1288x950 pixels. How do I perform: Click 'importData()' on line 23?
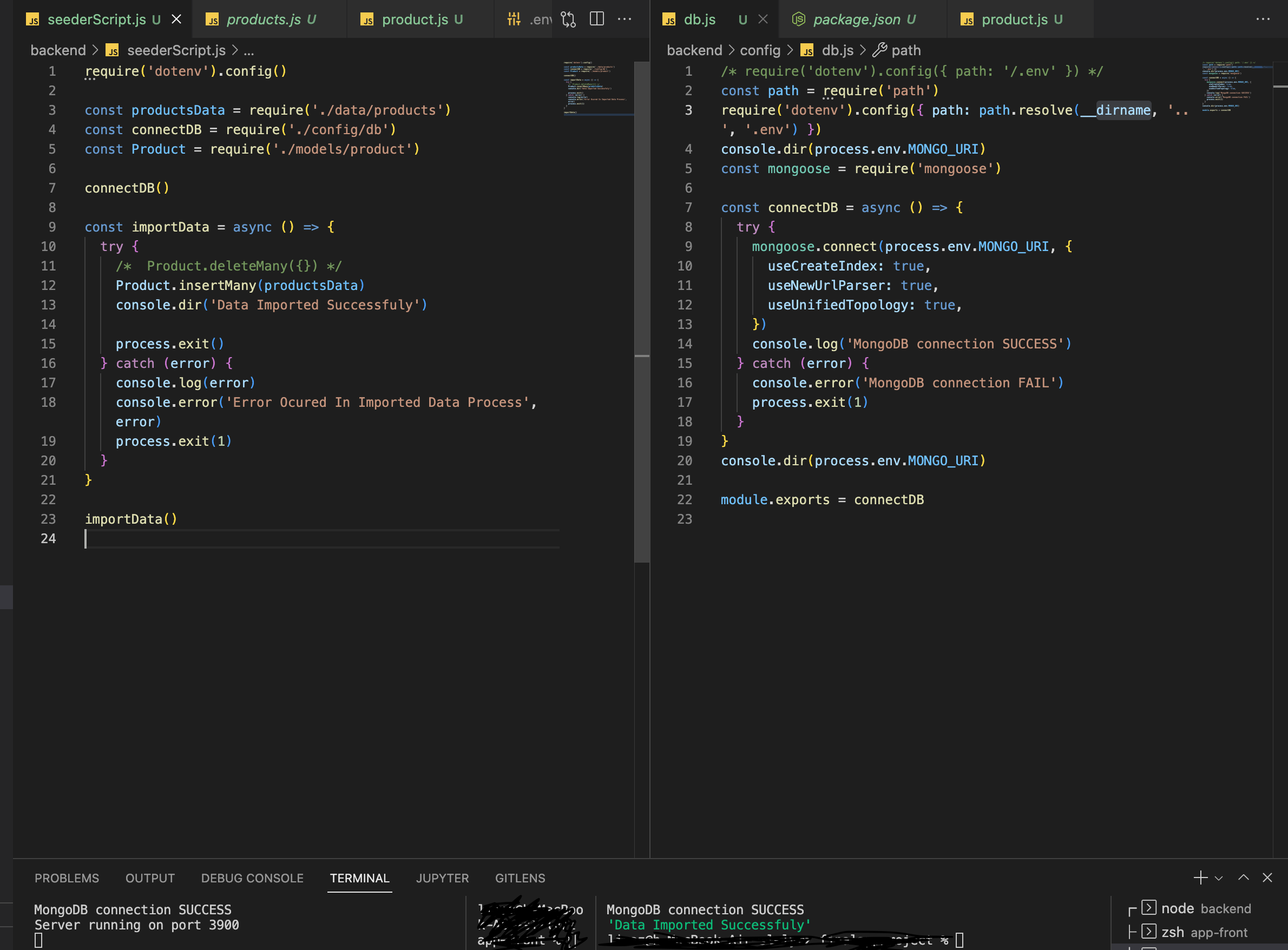[131, 519]
